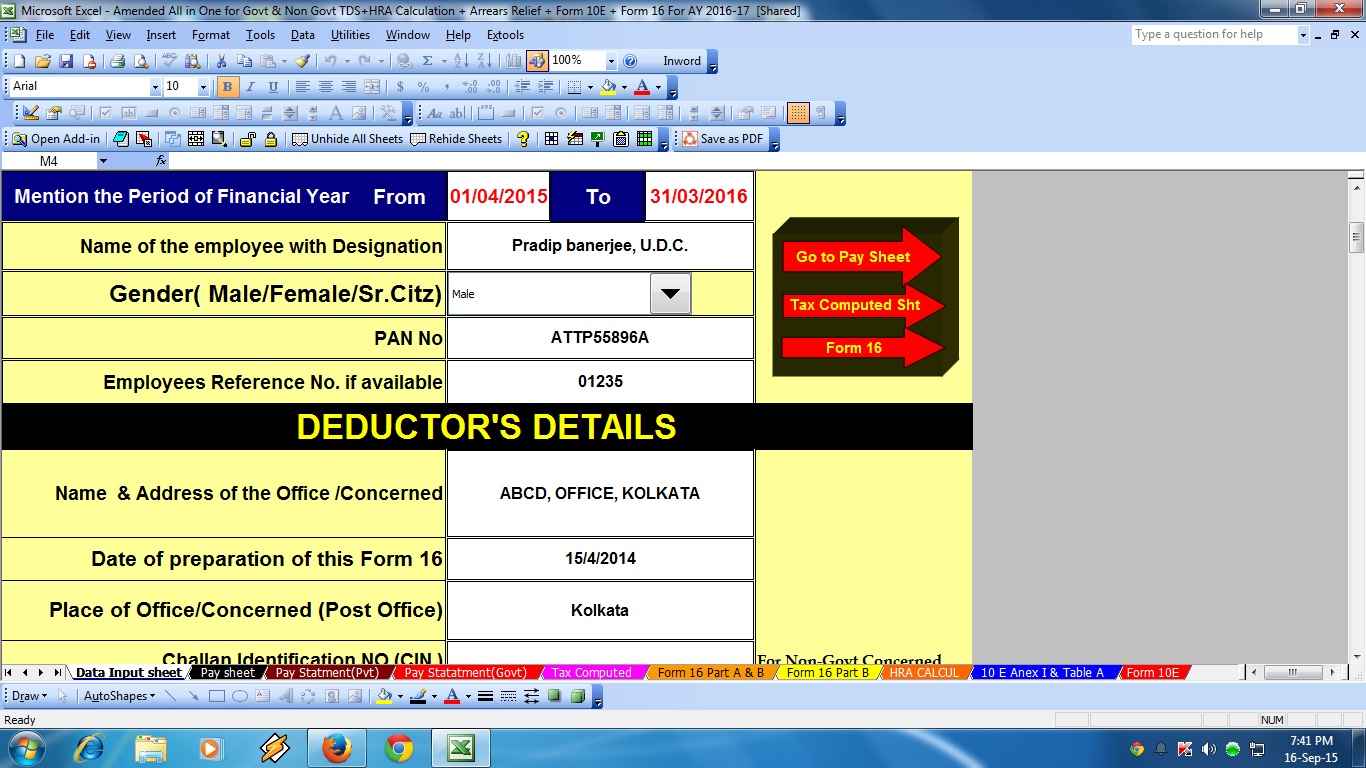Click the Merge and Center icon
This screenshot has height=768, width=1366.
372,87
